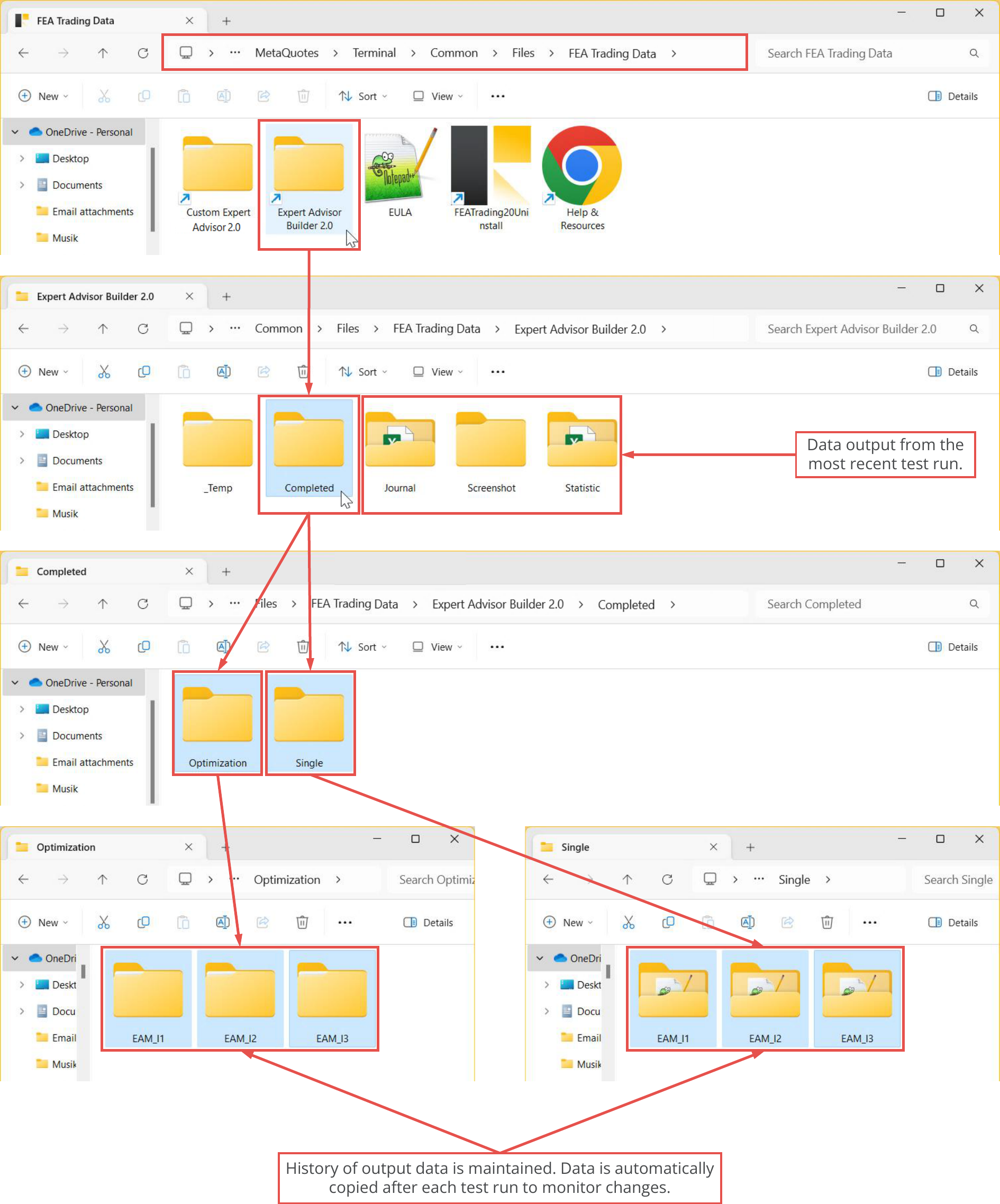Select Desktop in Completed window sidebar
Screen dimensions: 1000x1204
(62, 709)
